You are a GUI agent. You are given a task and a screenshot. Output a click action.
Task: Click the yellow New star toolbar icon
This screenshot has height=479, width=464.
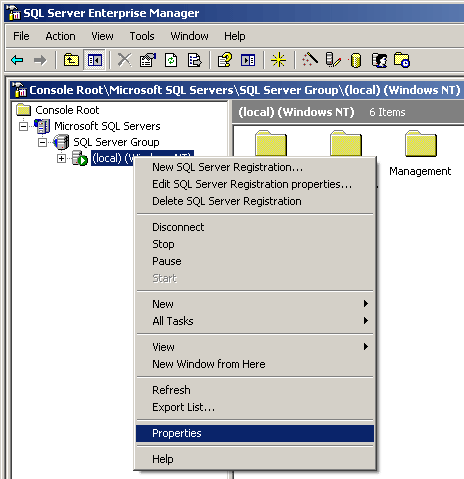coord(278,60)
